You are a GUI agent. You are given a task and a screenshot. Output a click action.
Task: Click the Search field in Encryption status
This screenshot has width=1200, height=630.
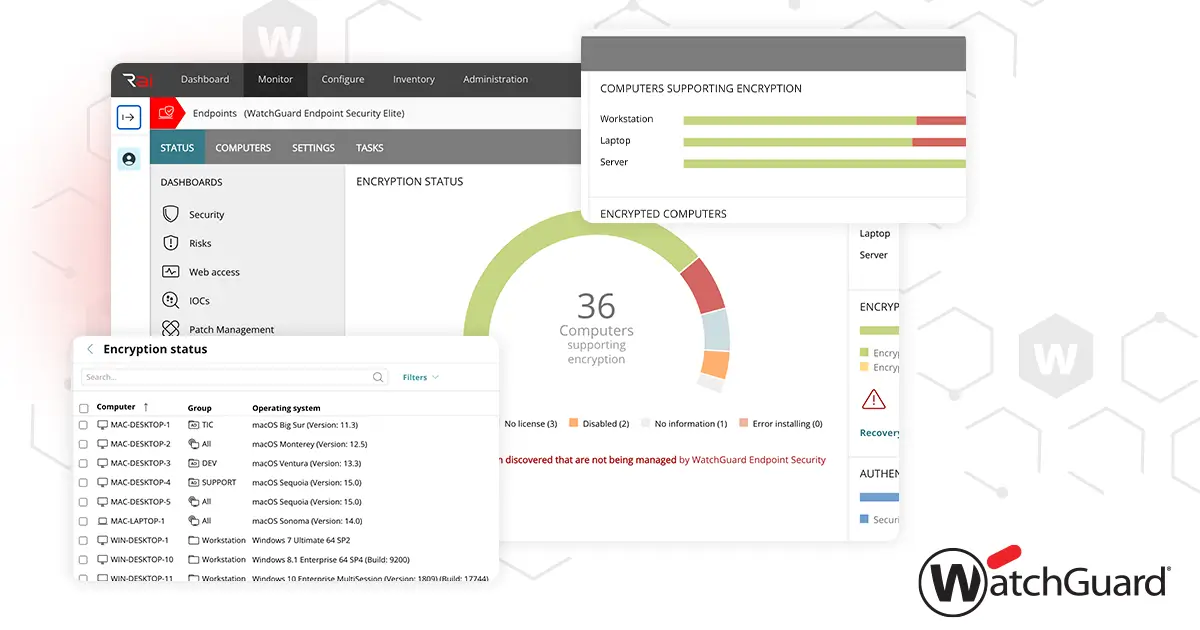[235, 377]
